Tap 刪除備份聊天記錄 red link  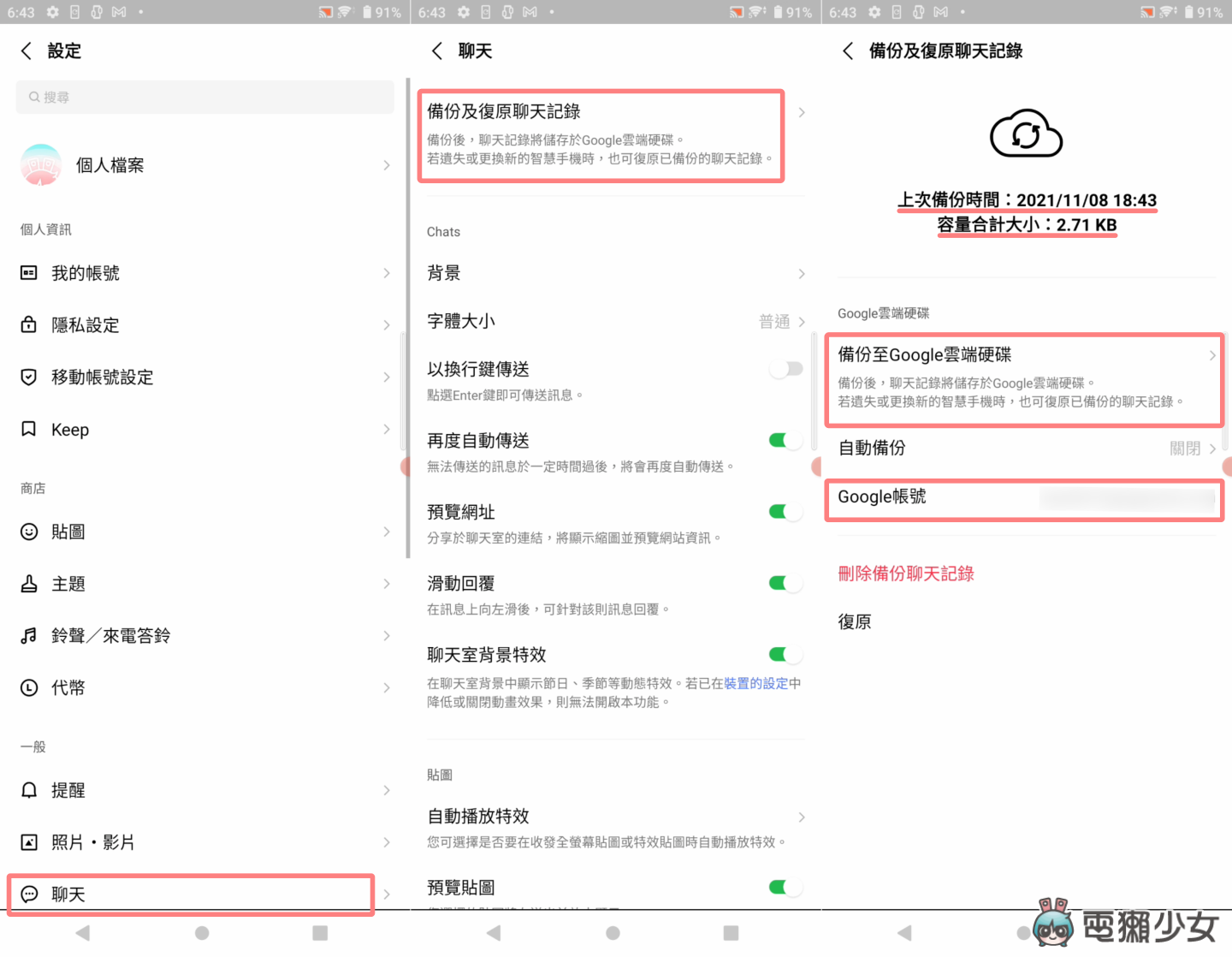click(x=905, y=574)
